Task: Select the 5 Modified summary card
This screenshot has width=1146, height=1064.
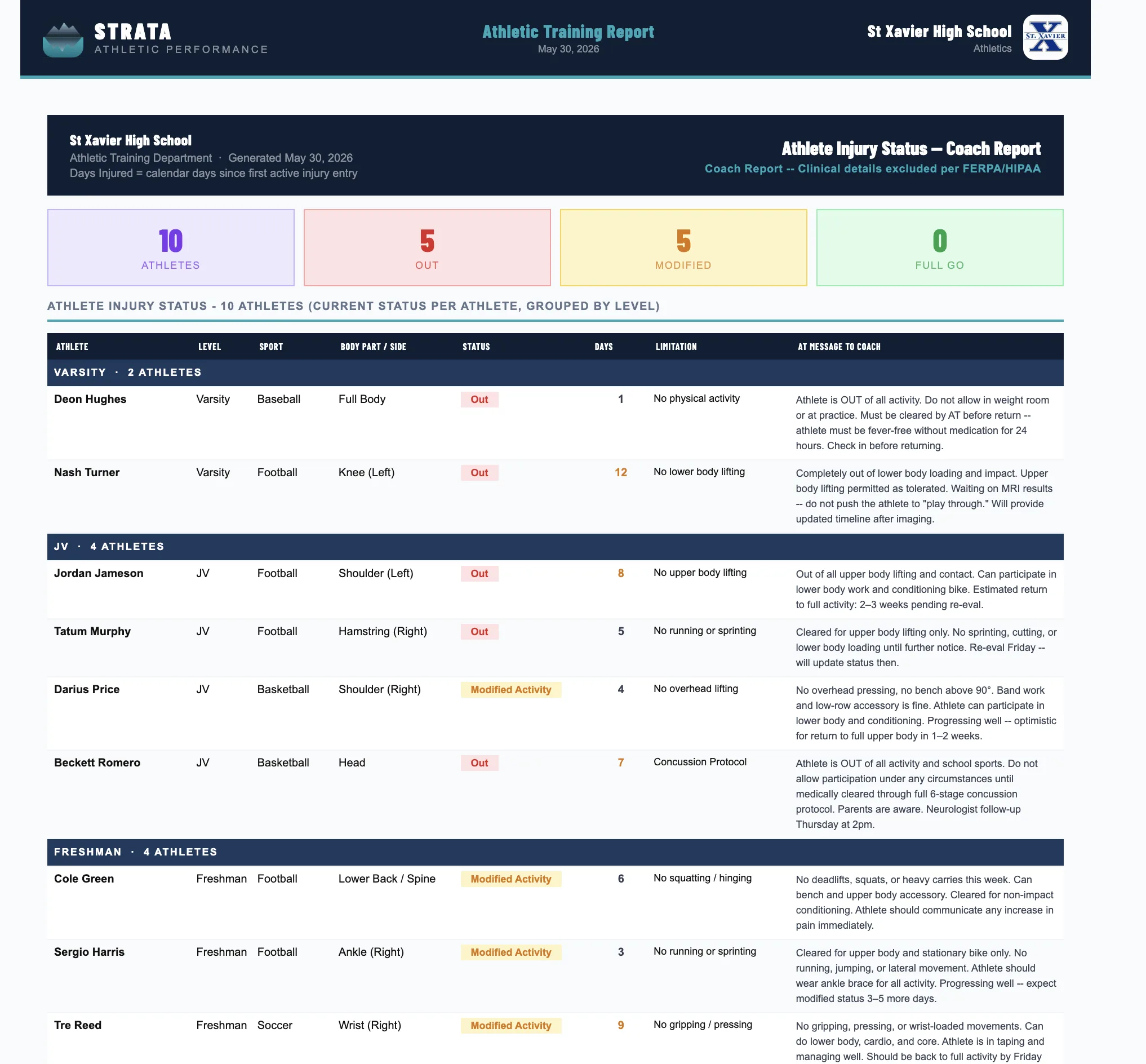Action: click(x=683, y=247)
